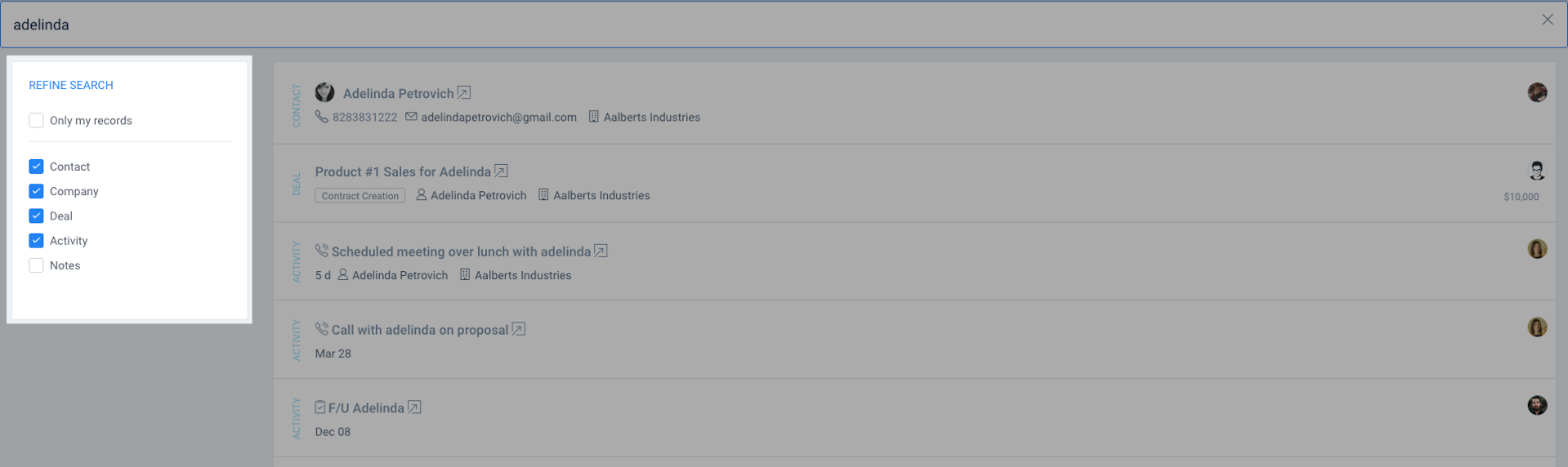Open Aalberts Industries company on deal row
This screenshot has width=1568, height=467.
(x=601, y=196)
